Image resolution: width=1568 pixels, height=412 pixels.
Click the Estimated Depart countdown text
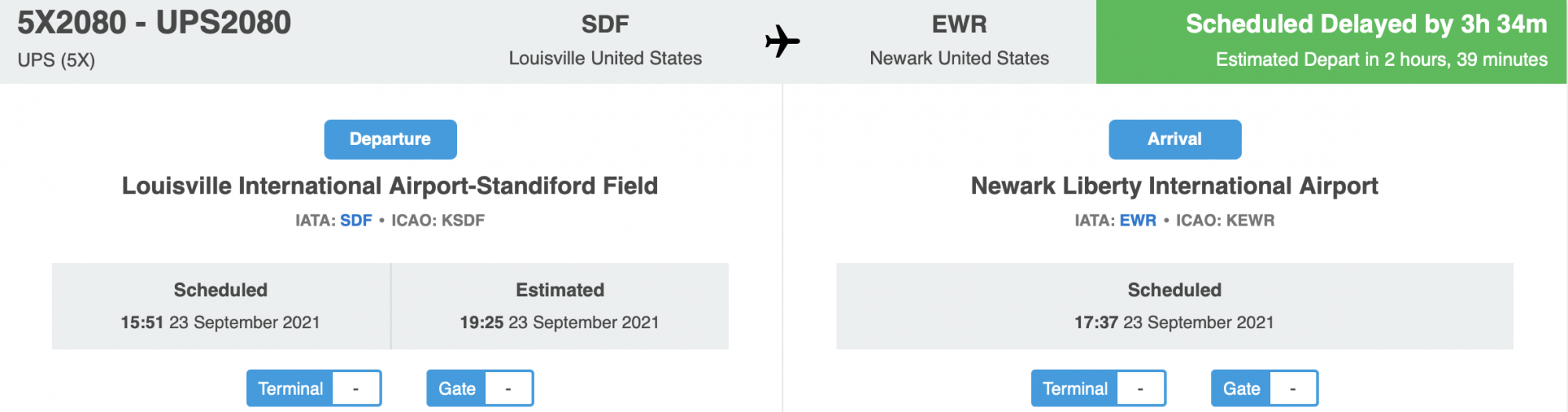pyautogui.click(x=1381, y=60)
